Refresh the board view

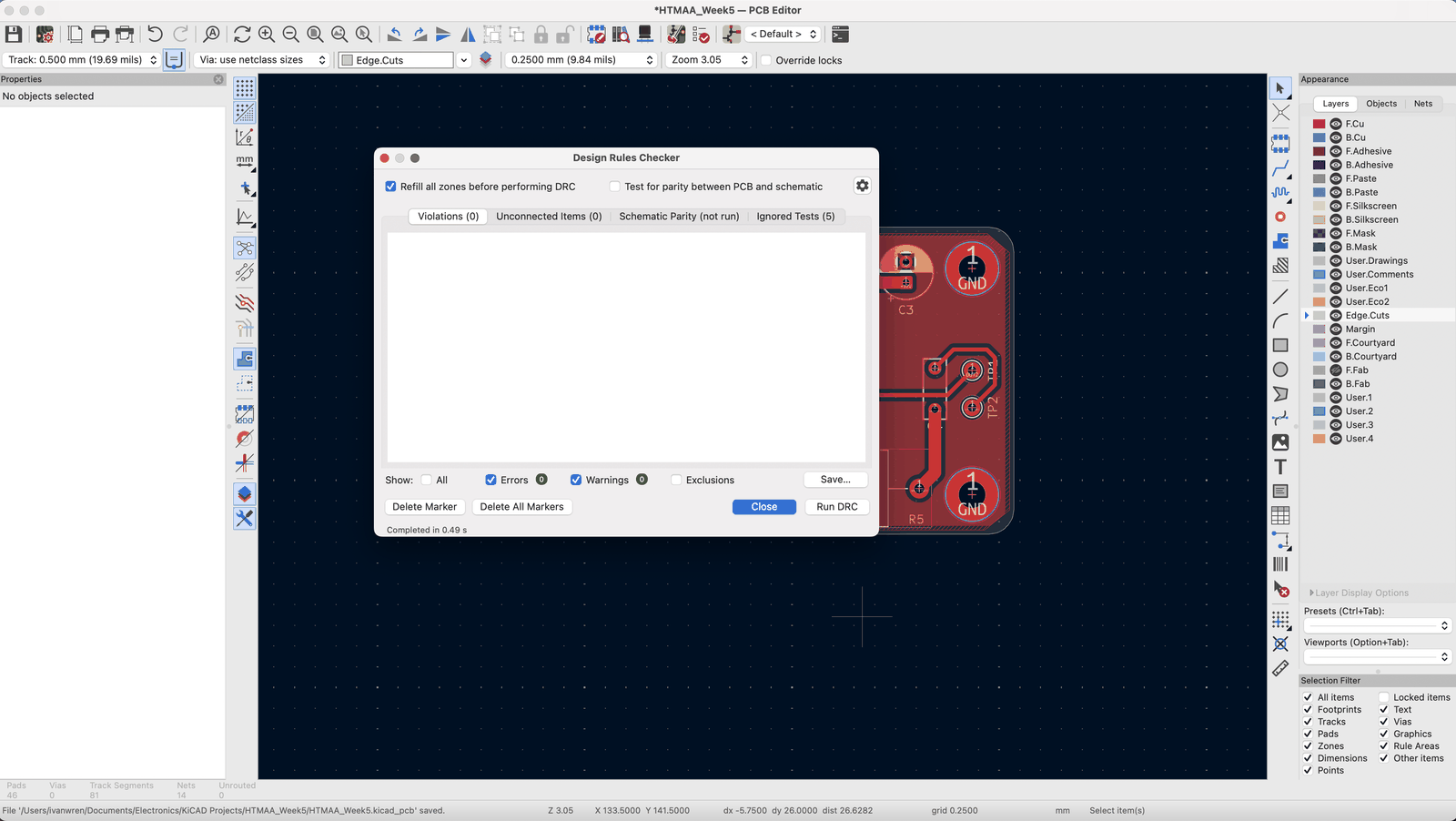[242, 35]
